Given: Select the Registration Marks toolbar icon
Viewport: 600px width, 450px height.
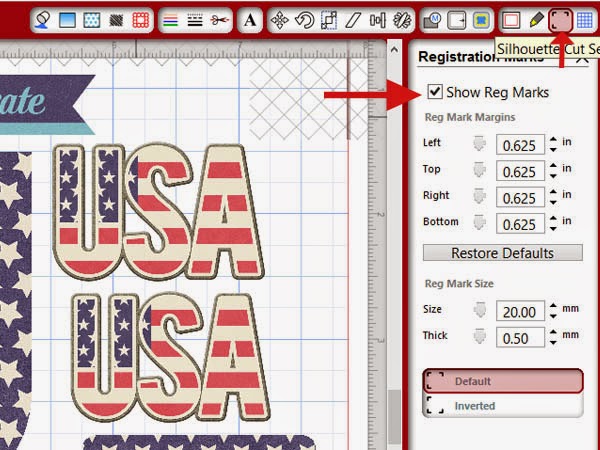Looking at the screenshot, I should coord(560,20).
